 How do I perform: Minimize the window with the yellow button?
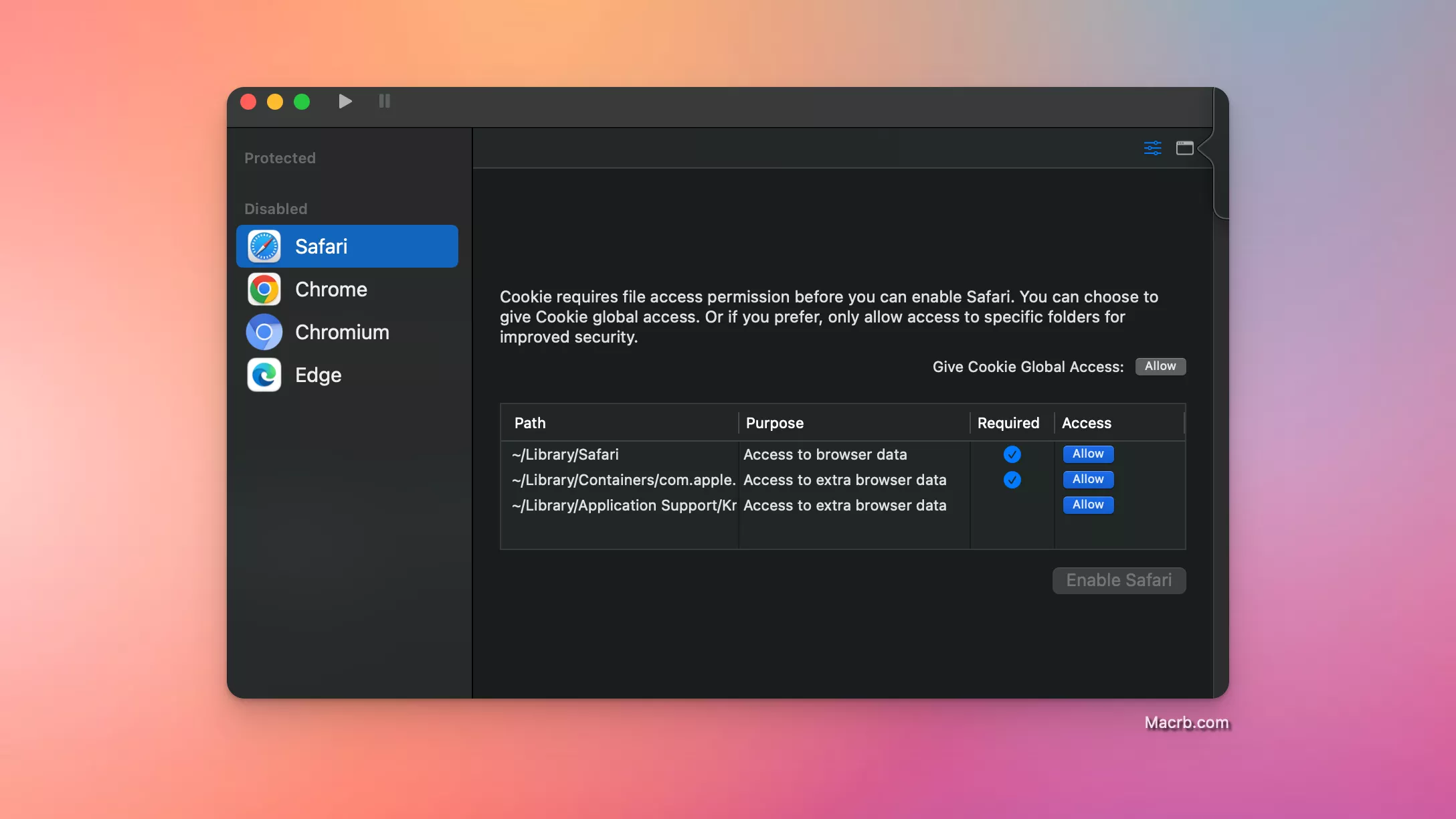click(x=275, y=101)
